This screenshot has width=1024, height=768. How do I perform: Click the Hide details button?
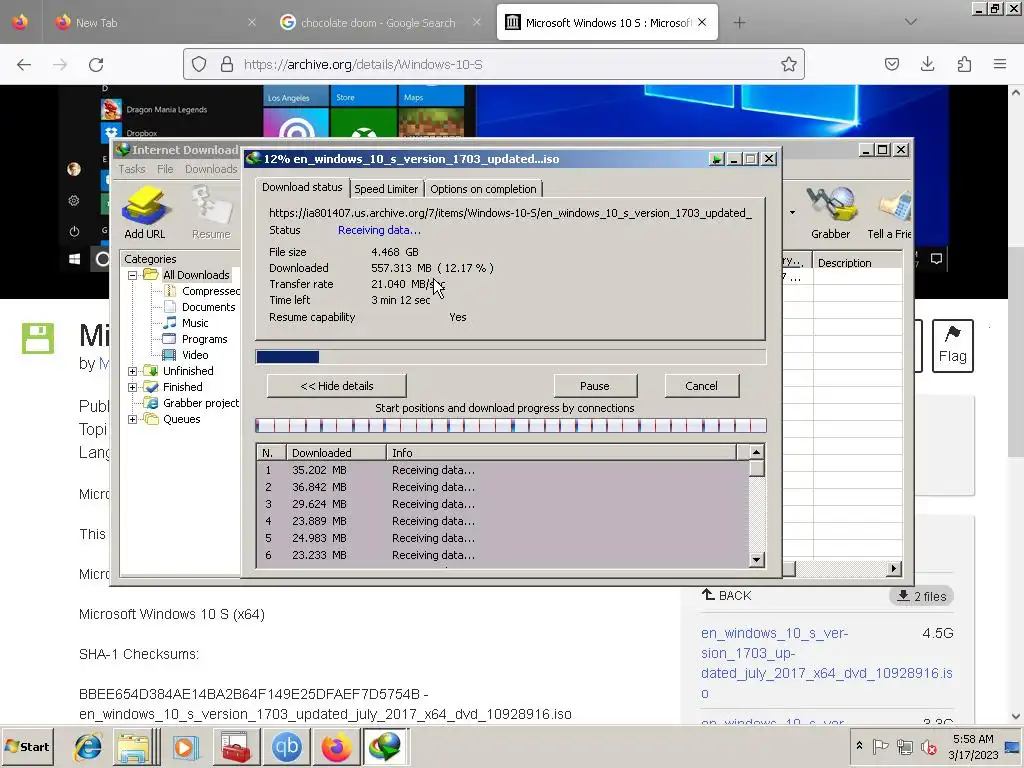(x=336, y=386)
